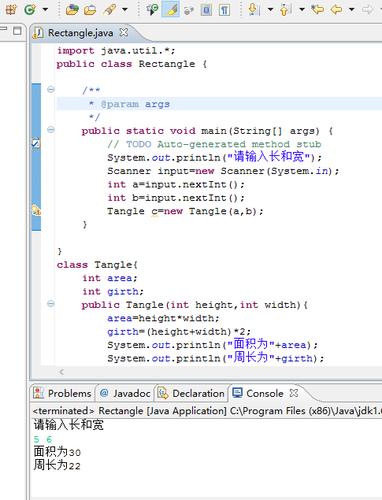Image resolution: width=382 pixels, height=500 pixels.
Task: Open the New Java Class dropdown arrow
Action: (45, 10)
